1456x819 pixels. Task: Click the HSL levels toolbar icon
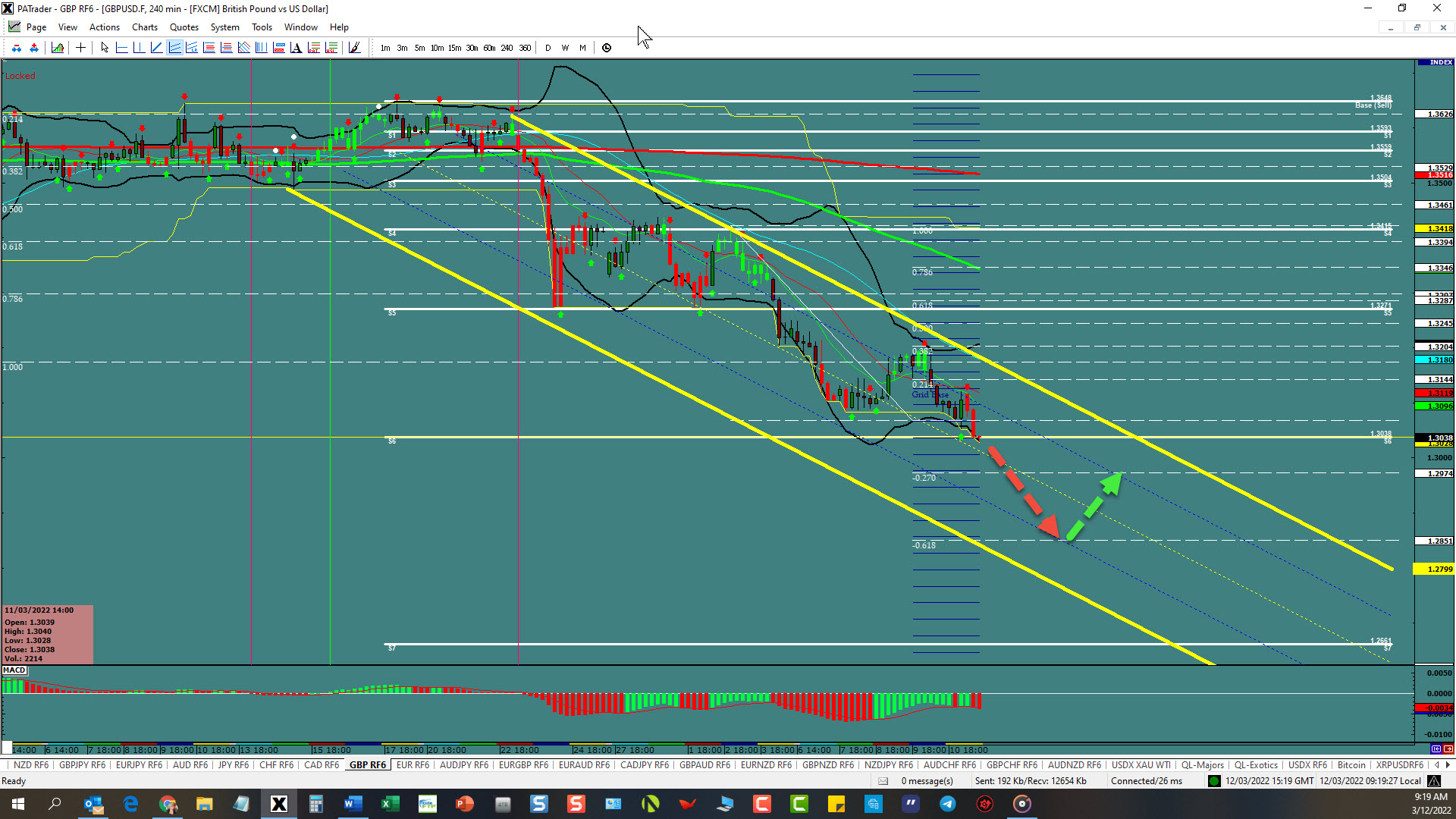click(x=331, y=48)
